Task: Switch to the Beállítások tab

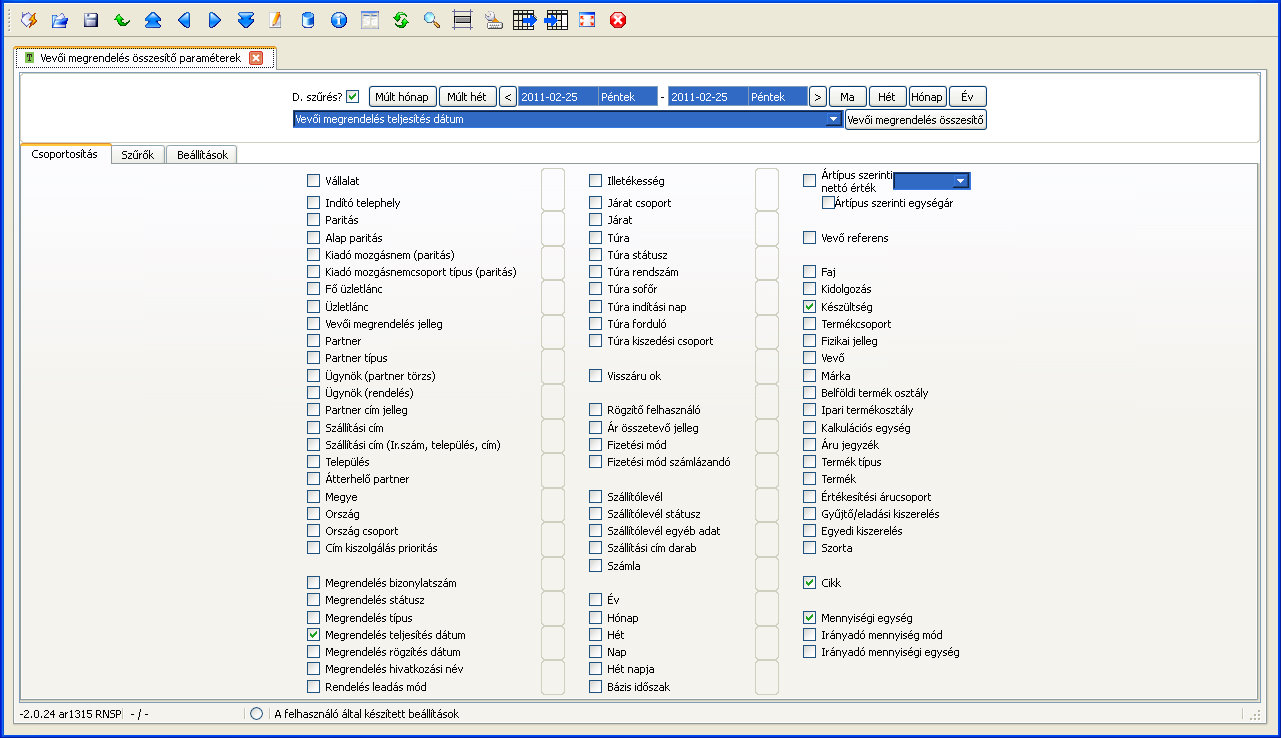Action: 202,155
